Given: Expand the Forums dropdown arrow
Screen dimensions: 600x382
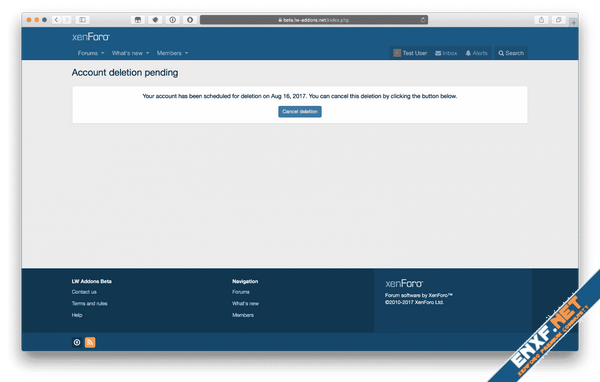Looking at the screenshot, I should (x=103, y=53).
